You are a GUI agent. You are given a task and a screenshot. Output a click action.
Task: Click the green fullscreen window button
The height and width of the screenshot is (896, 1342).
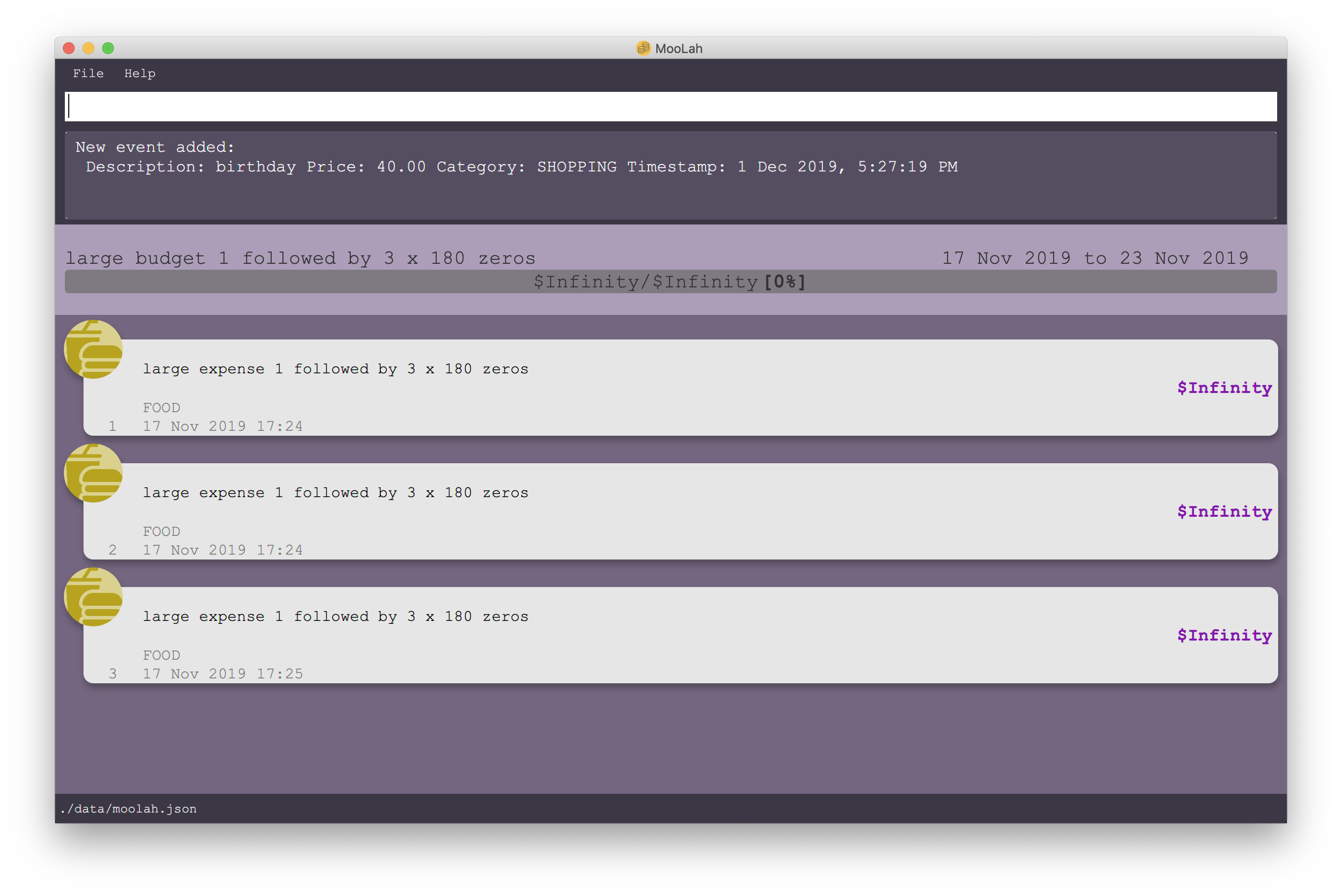(108, 49)
